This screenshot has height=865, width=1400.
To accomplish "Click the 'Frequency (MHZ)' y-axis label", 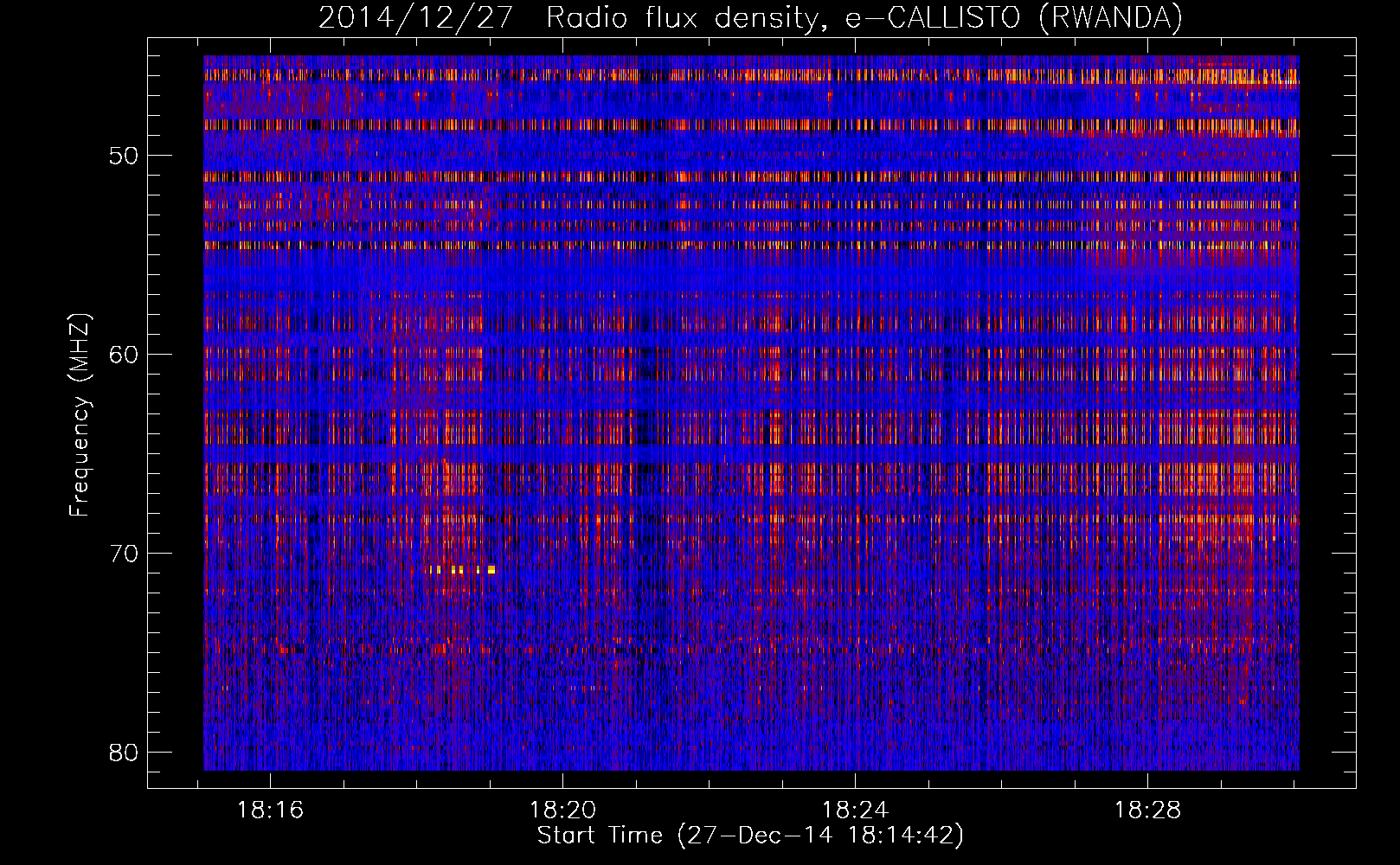I will [80, 415].
